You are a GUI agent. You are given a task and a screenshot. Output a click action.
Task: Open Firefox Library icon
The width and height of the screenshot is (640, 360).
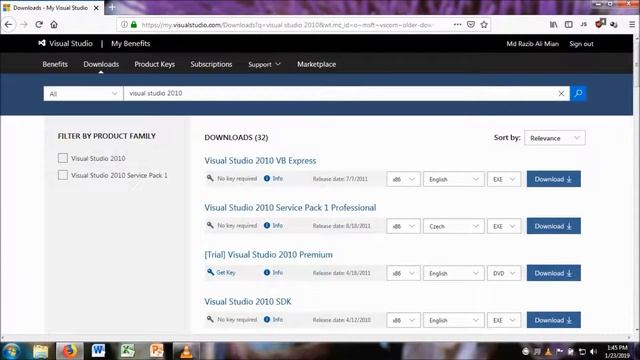click(553, 24)
